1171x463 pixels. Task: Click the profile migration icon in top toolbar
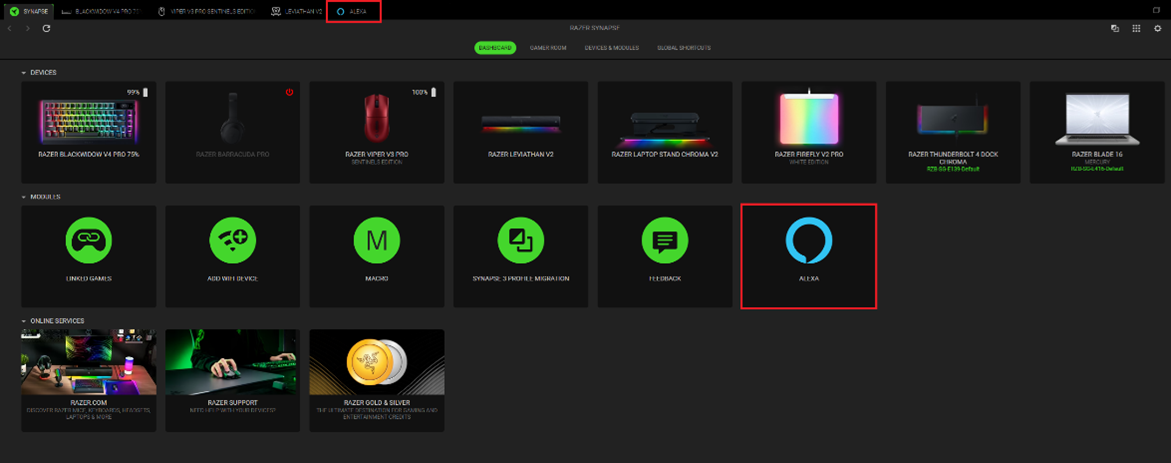click(x=1115, y=28)
